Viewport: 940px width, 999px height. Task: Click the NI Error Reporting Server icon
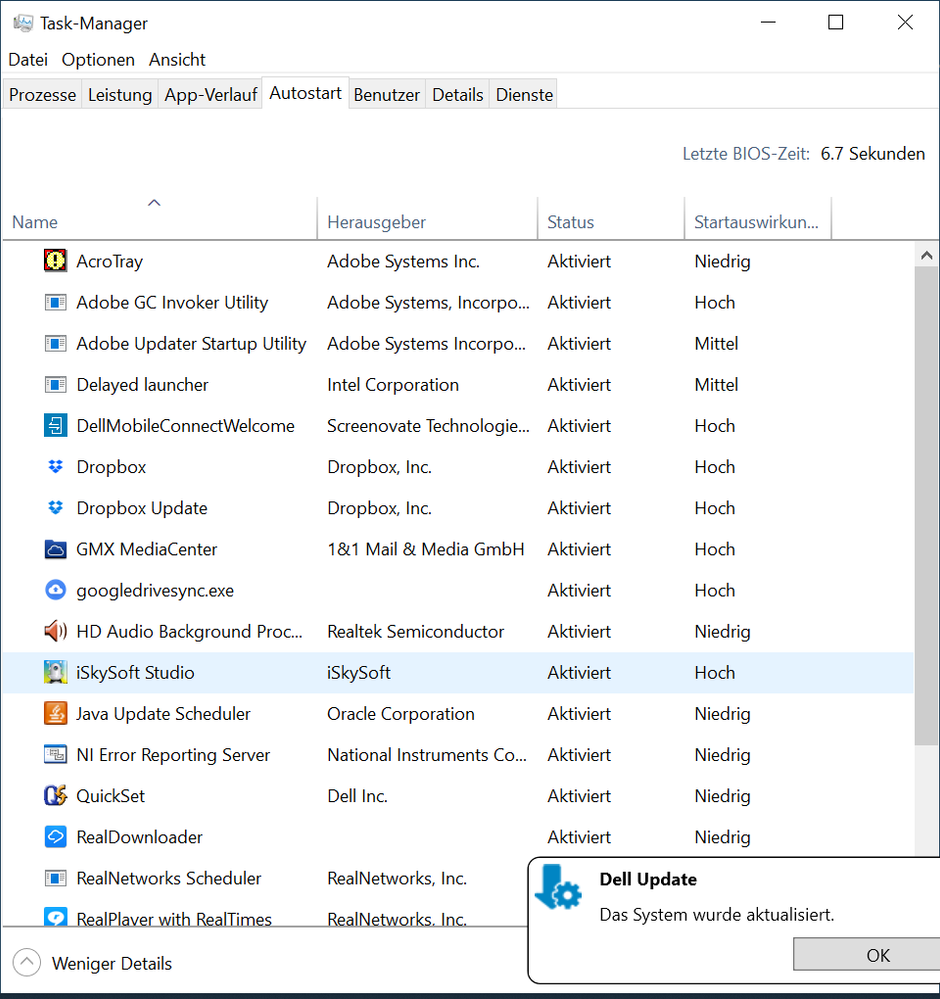pyautogui.click(x=55, y=754)
